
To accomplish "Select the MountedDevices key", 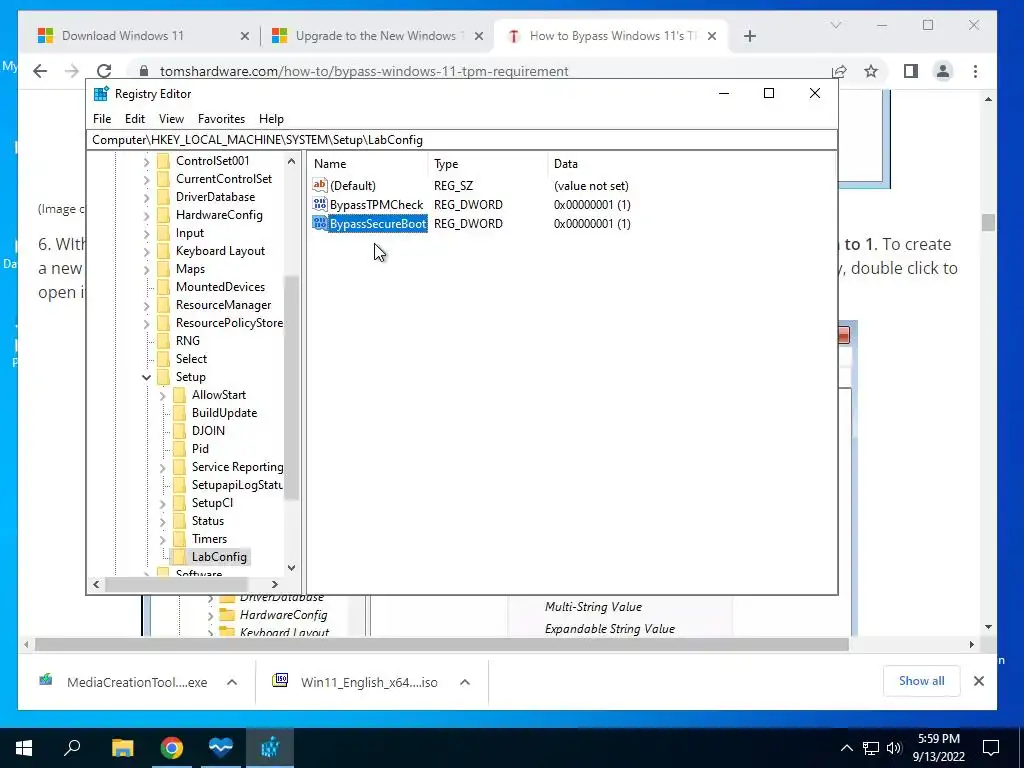I will (x=220, y=287).
